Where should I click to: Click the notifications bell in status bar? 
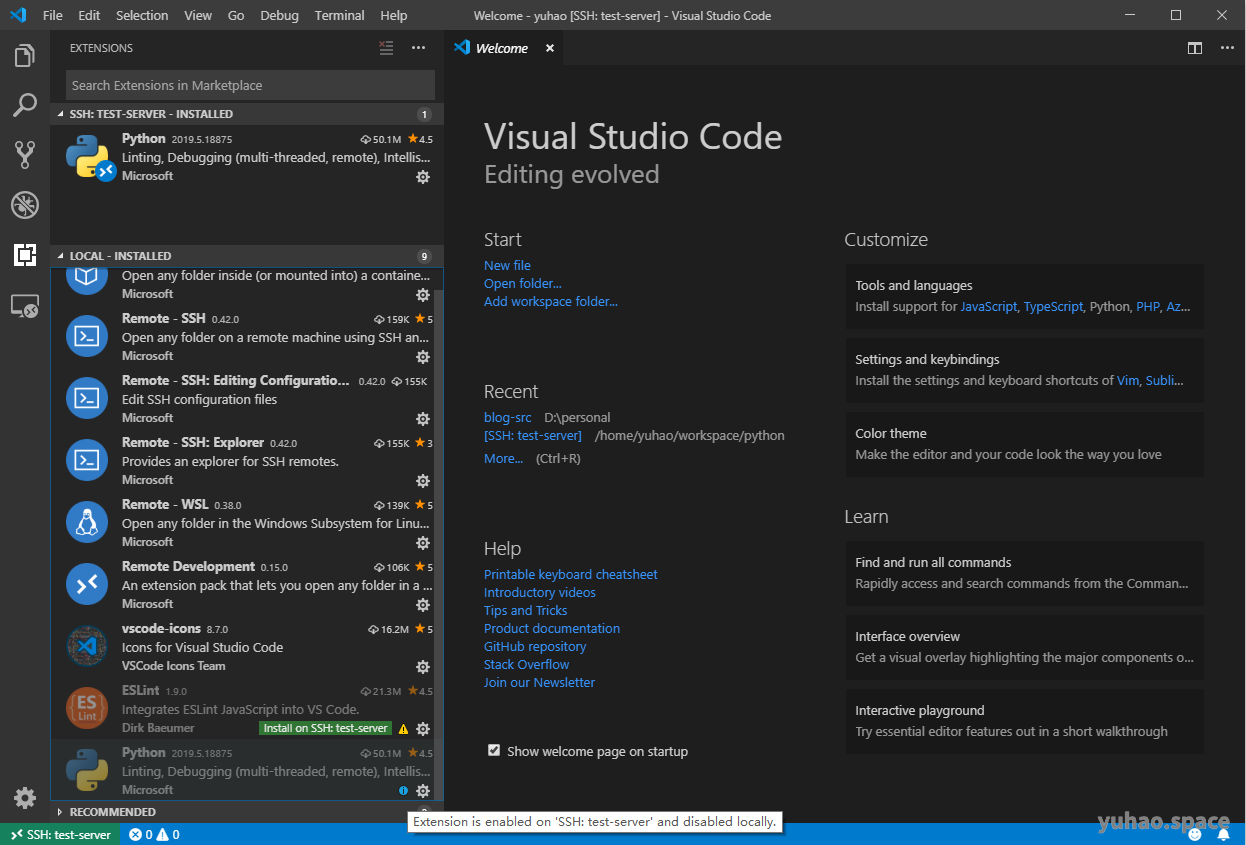click(x=1223, y=834)
